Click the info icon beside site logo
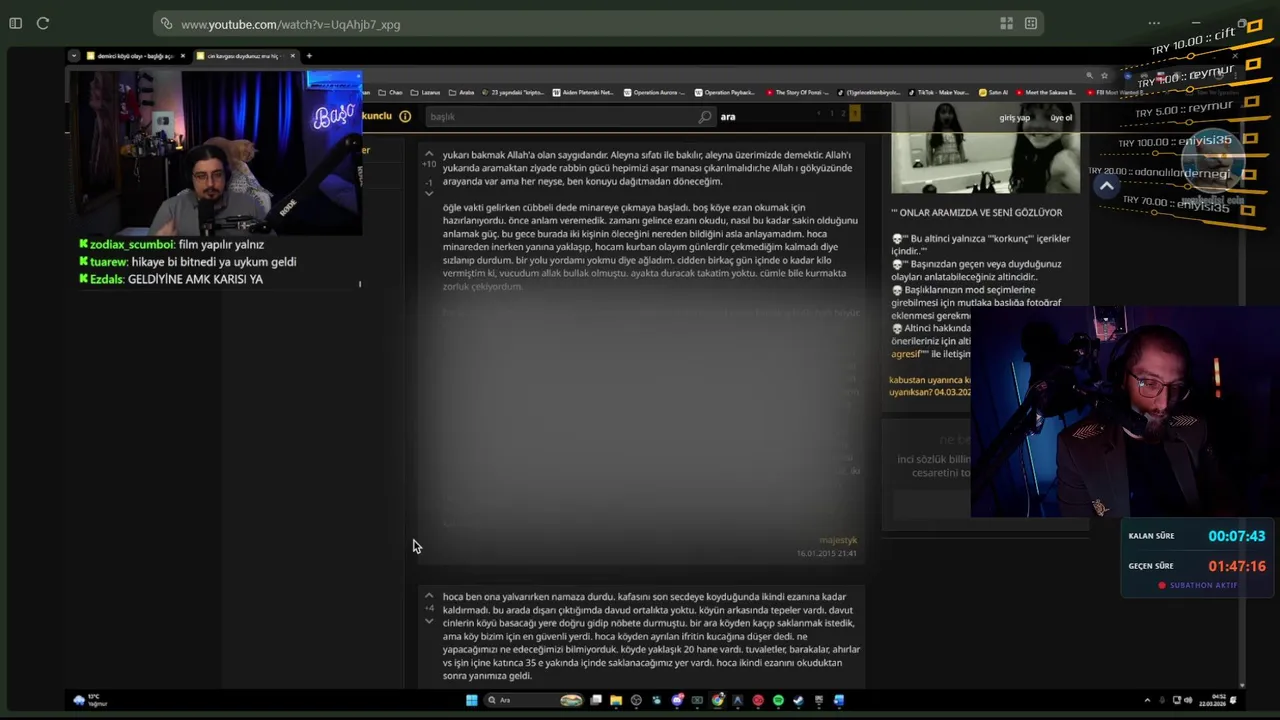This screenshot has height=720, width=1280. click(x=405, y=116)
